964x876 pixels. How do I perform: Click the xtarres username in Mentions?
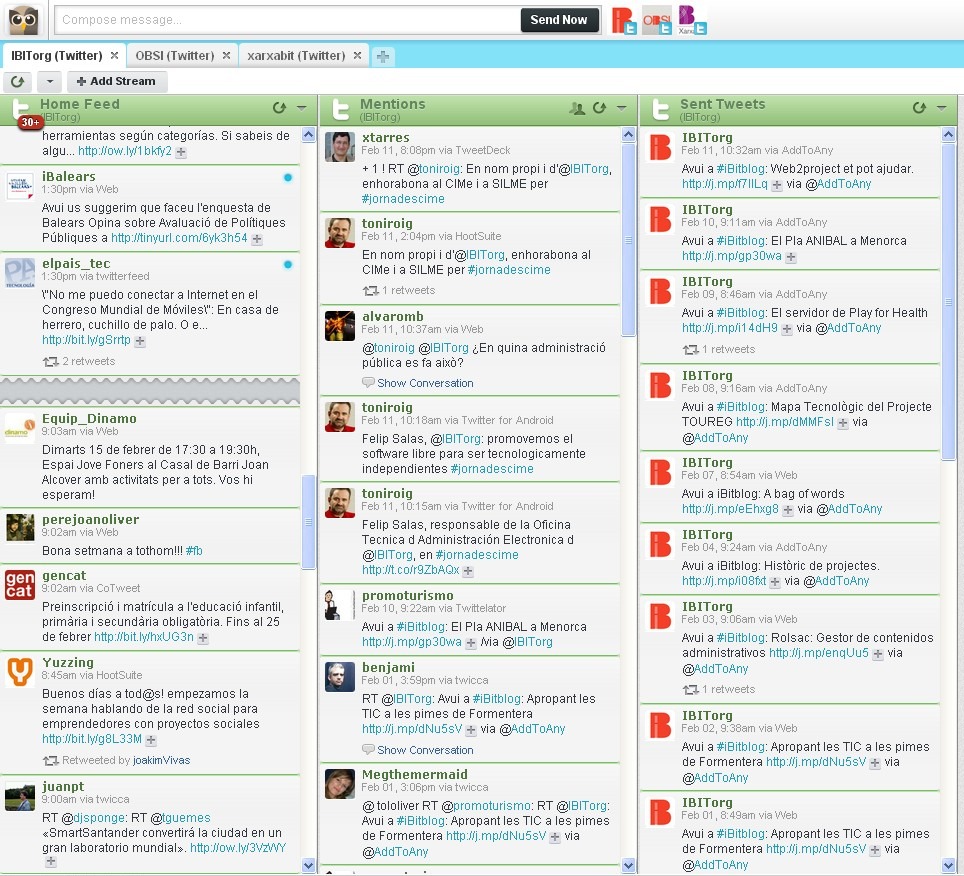coord(385,138)
